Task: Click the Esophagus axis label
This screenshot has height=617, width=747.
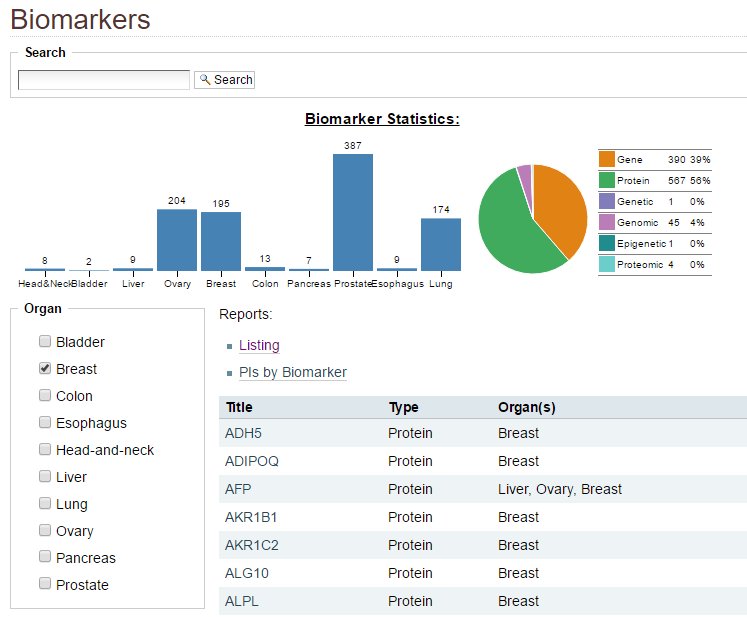Action: click(397, 283)
